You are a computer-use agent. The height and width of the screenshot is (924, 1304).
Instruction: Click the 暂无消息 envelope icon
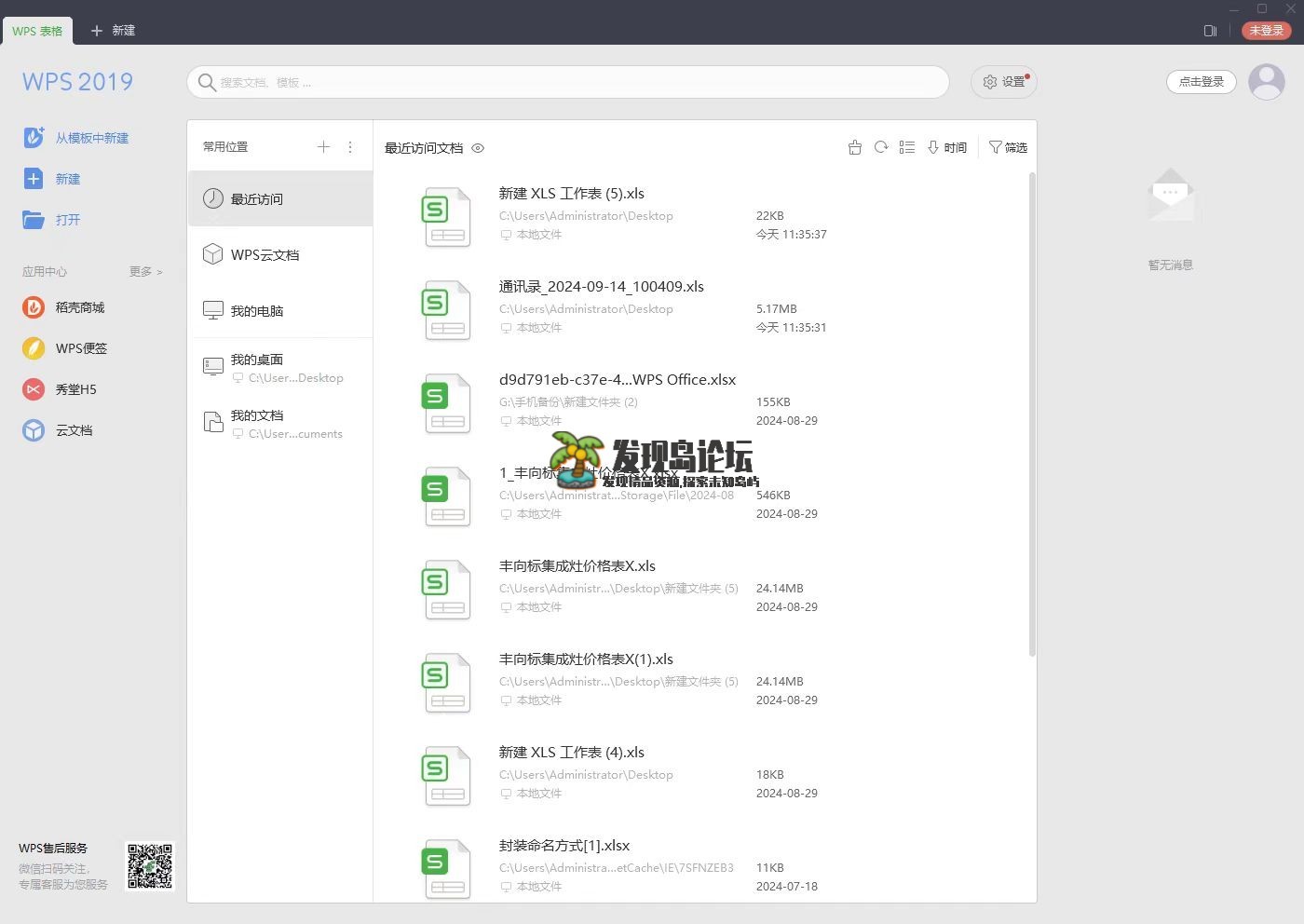[1171, 194]
